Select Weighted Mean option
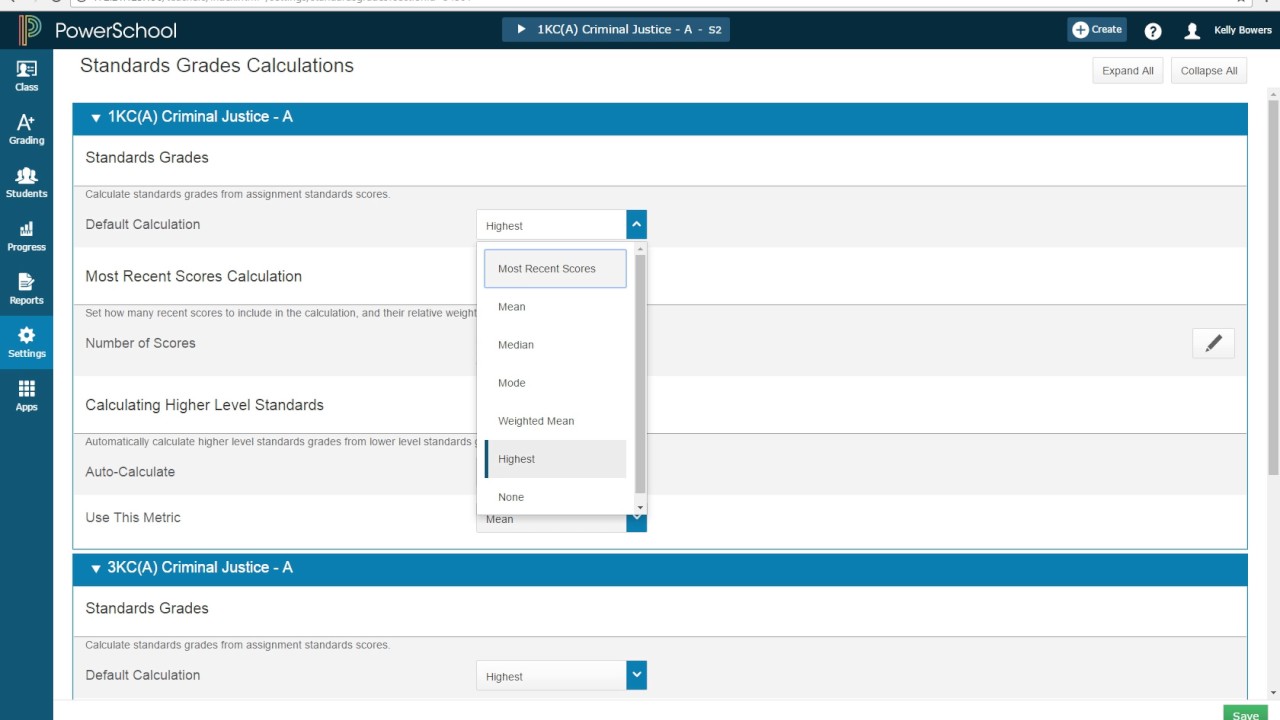The image size is (1280, 720). (555, 421)
